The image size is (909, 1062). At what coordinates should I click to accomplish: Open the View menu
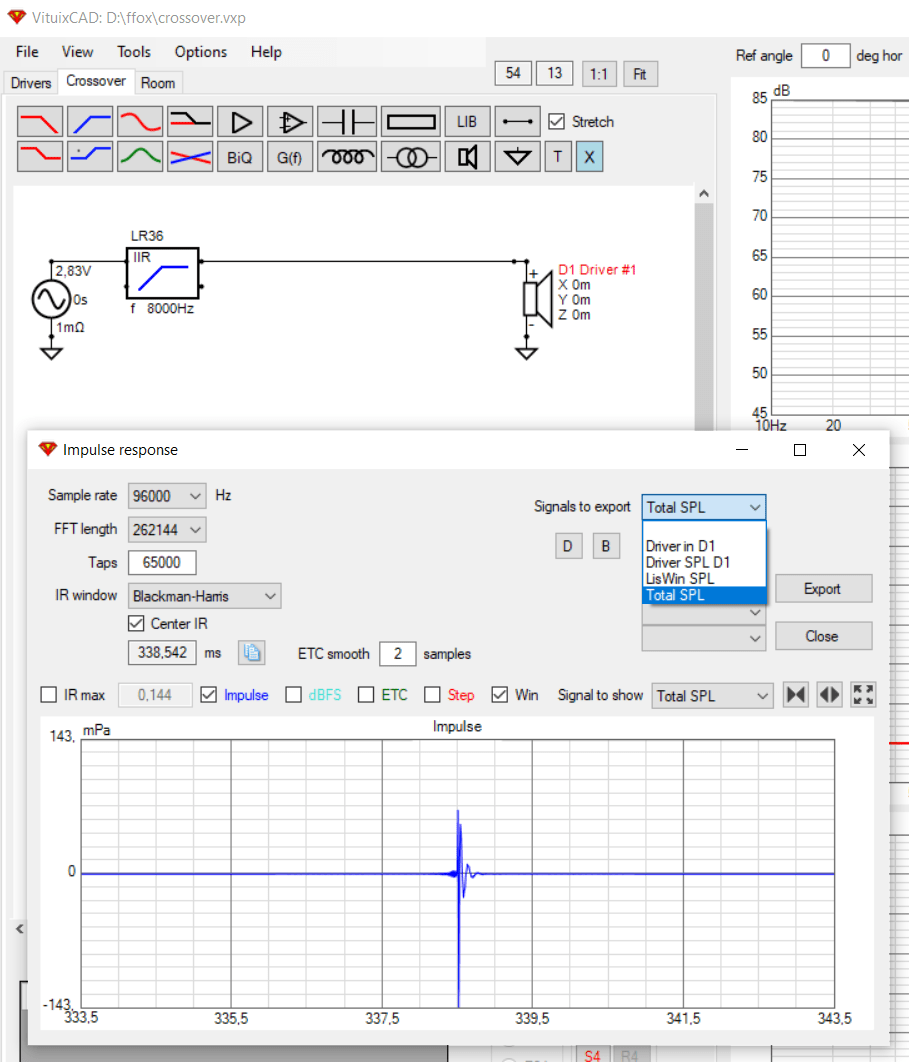(x=77, y=52)
